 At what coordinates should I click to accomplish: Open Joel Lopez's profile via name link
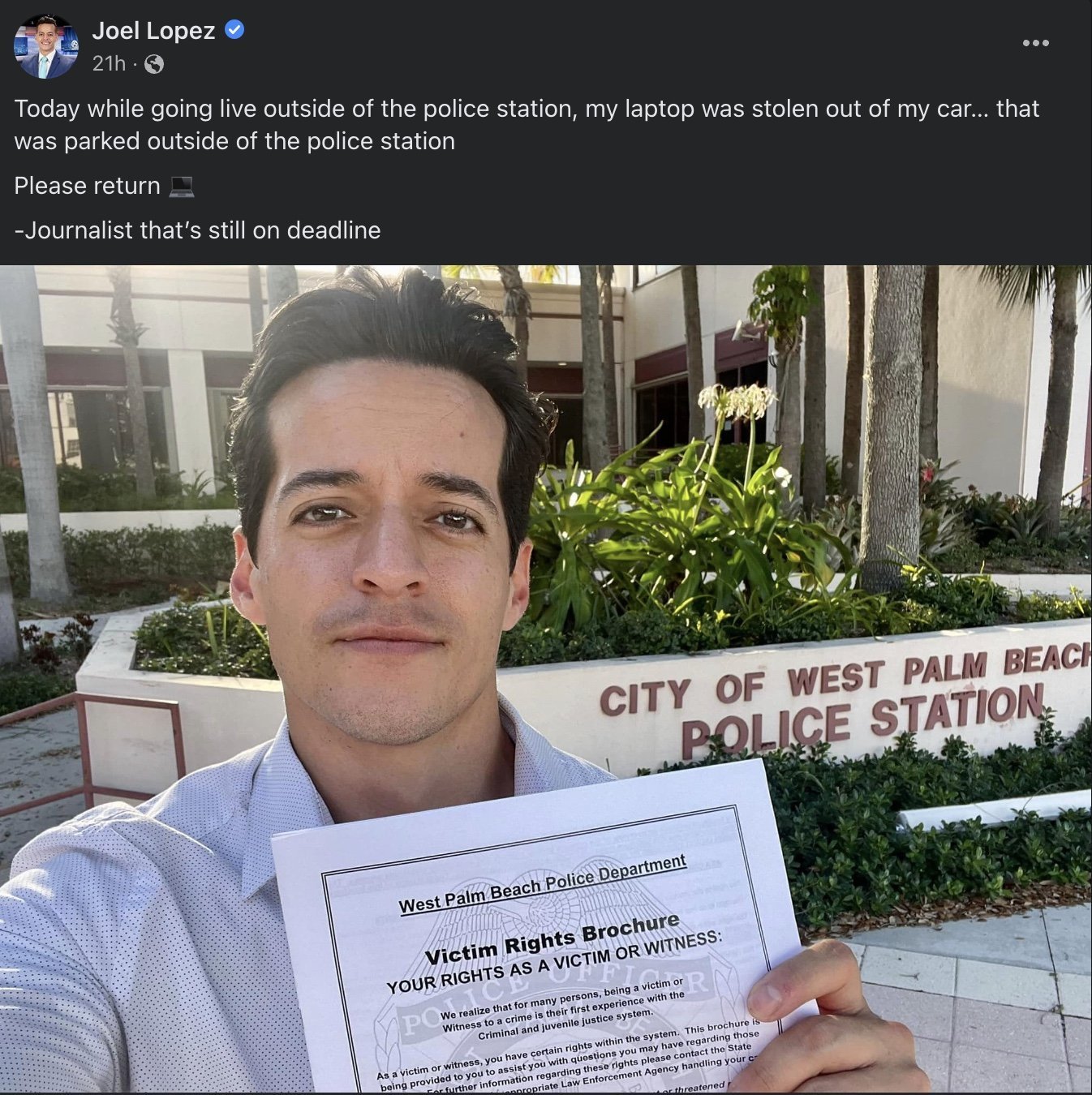(153, 31)
